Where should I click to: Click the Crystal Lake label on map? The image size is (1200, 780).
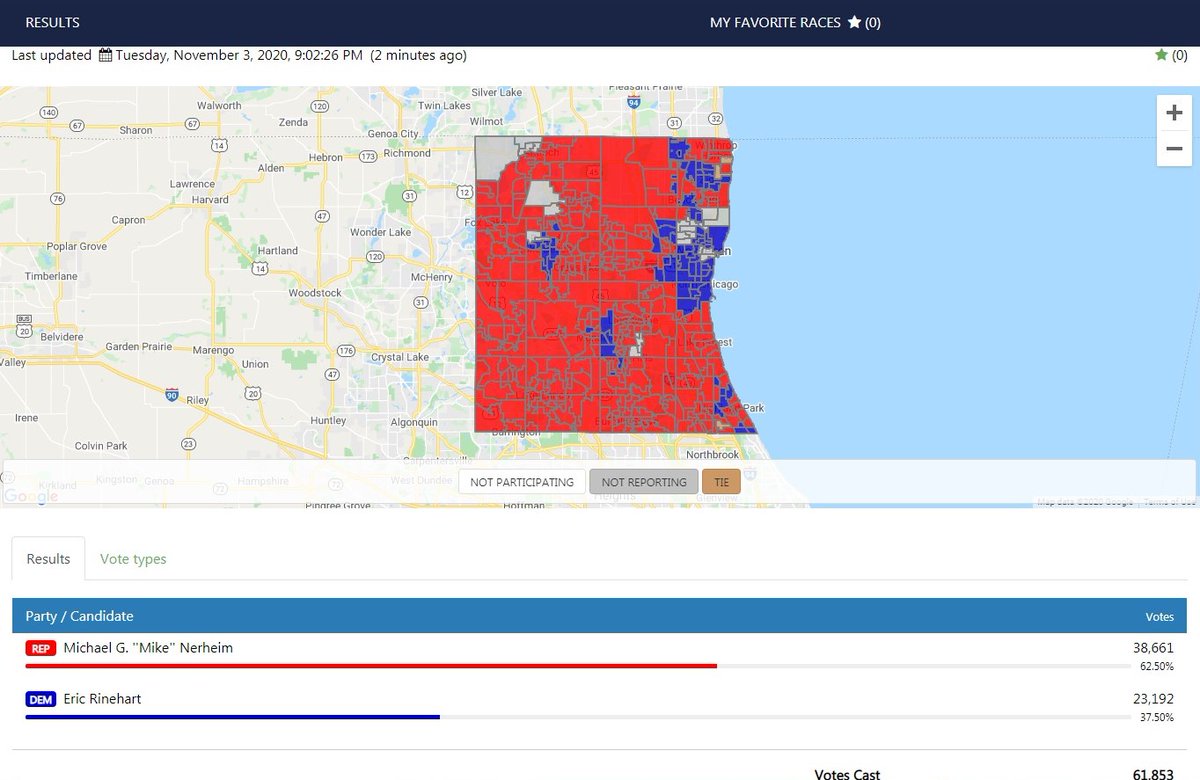pyautogui.click(x=400, y=357)
